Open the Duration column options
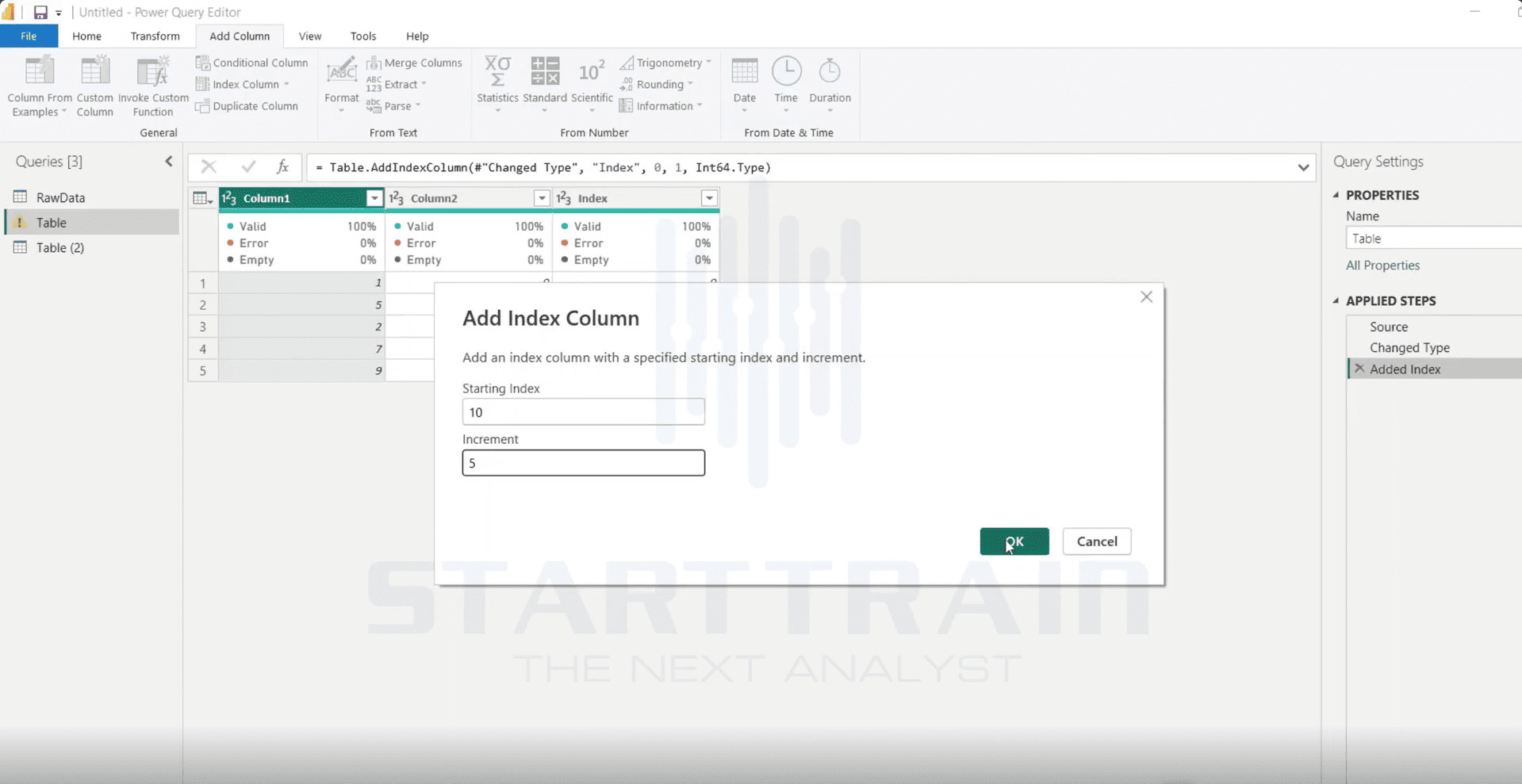Screen dimensions: 1522x784 tap(830, 85)
